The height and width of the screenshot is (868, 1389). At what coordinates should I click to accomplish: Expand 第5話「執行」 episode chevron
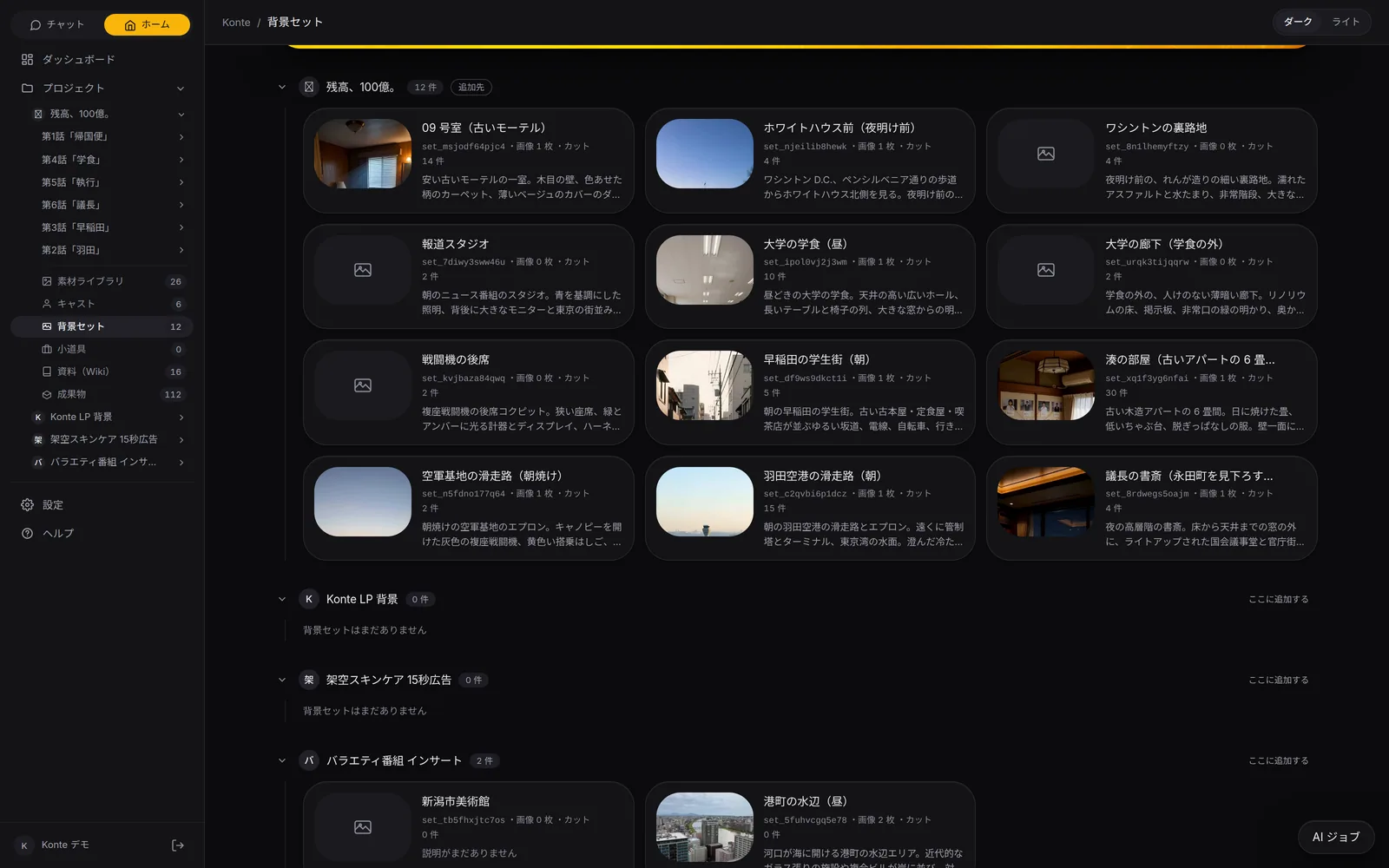181,182
